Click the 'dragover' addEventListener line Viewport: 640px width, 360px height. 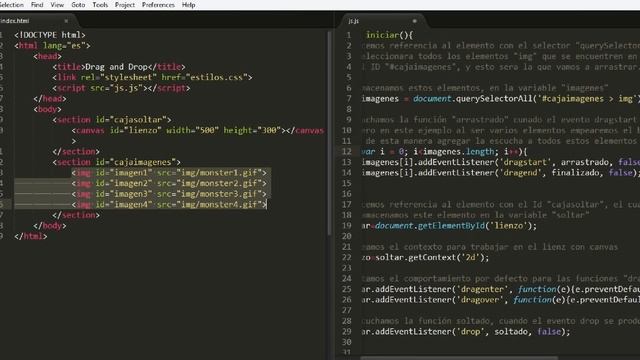point(501,300)
